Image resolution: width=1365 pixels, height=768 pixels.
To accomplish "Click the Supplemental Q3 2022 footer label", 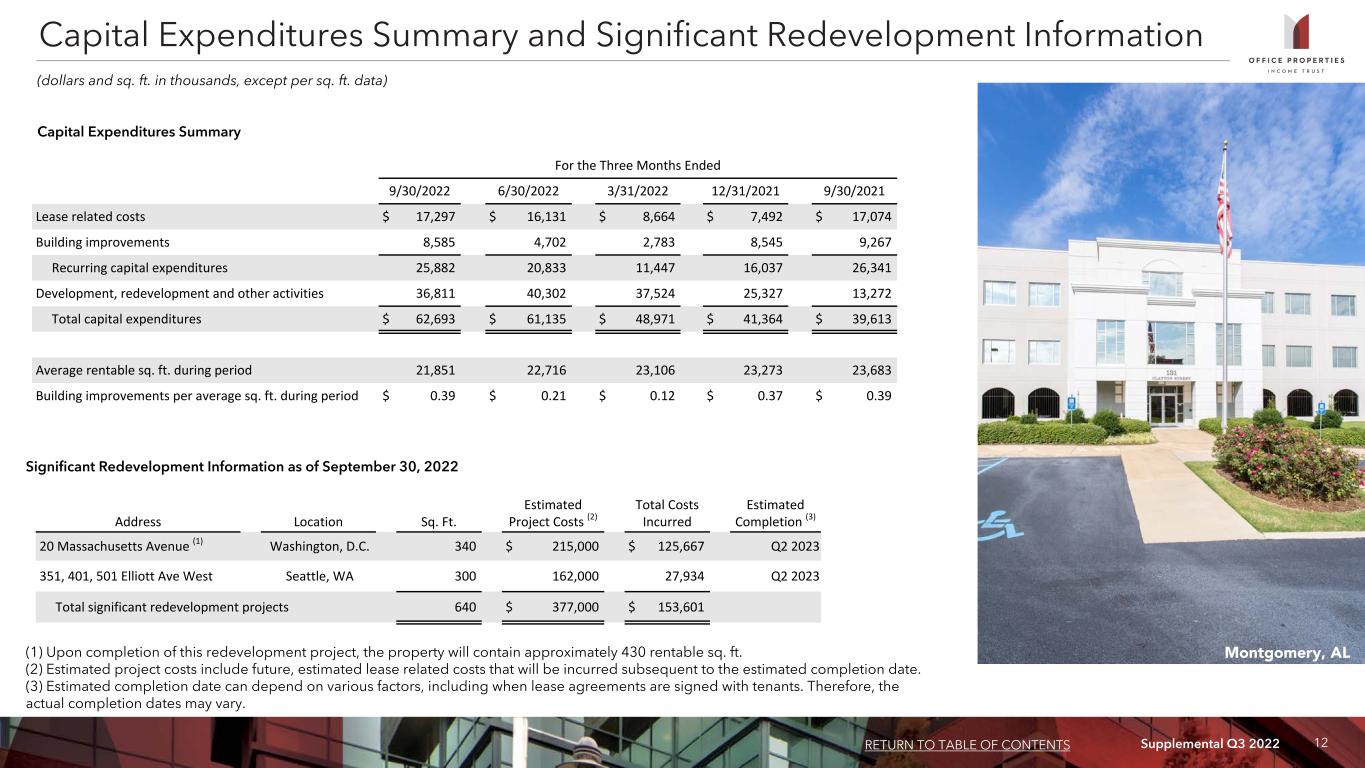I will (x=1225, y=744).
